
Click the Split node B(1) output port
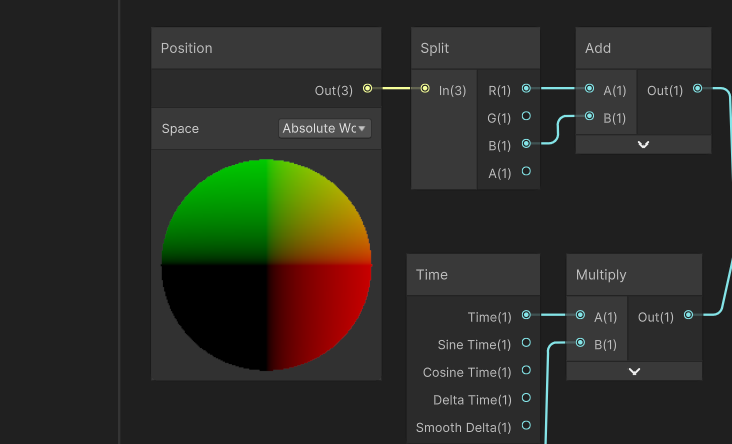[526, 144]
